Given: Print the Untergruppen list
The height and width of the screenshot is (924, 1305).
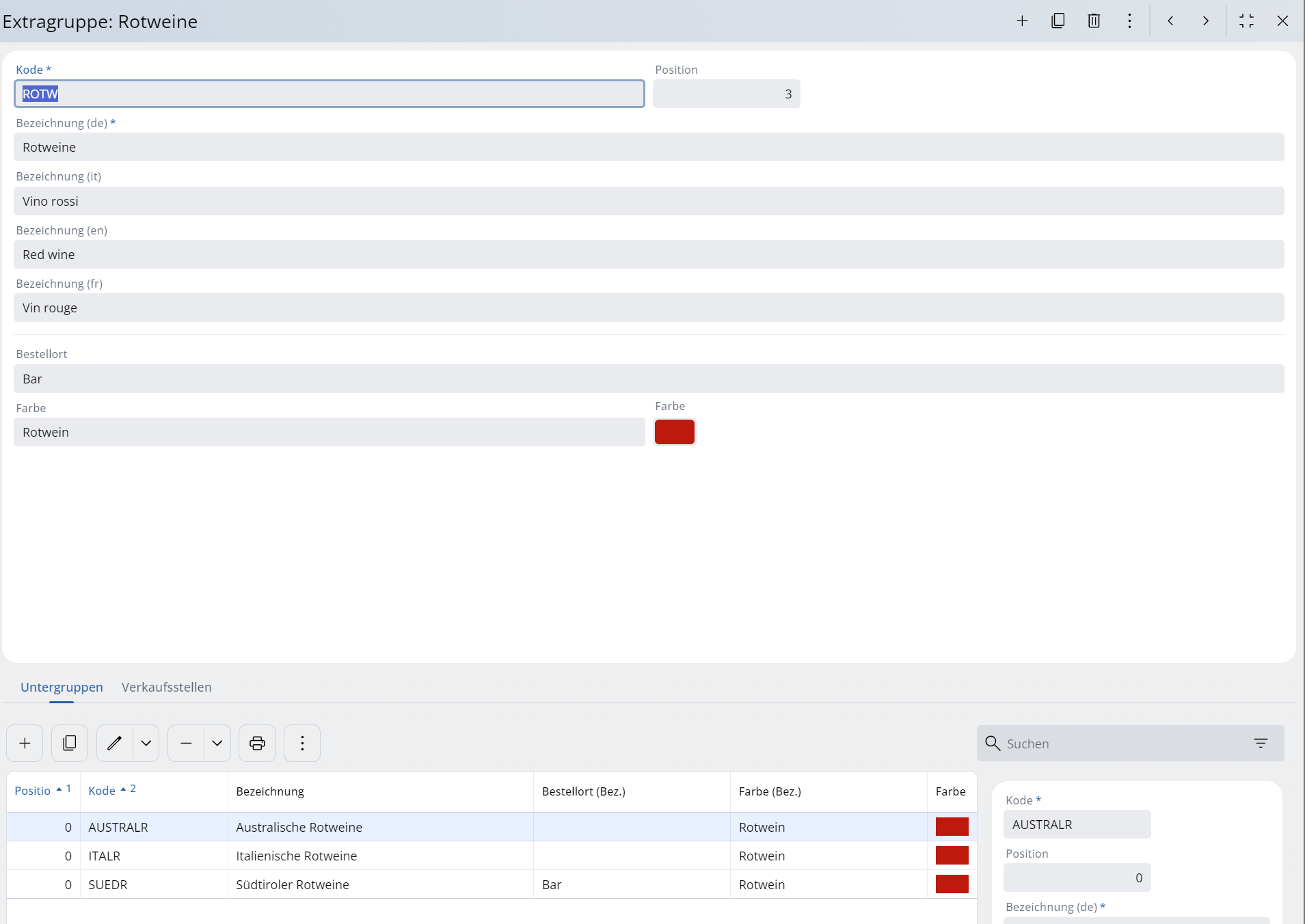Looking at the screenshot, I should coord(257,743).
